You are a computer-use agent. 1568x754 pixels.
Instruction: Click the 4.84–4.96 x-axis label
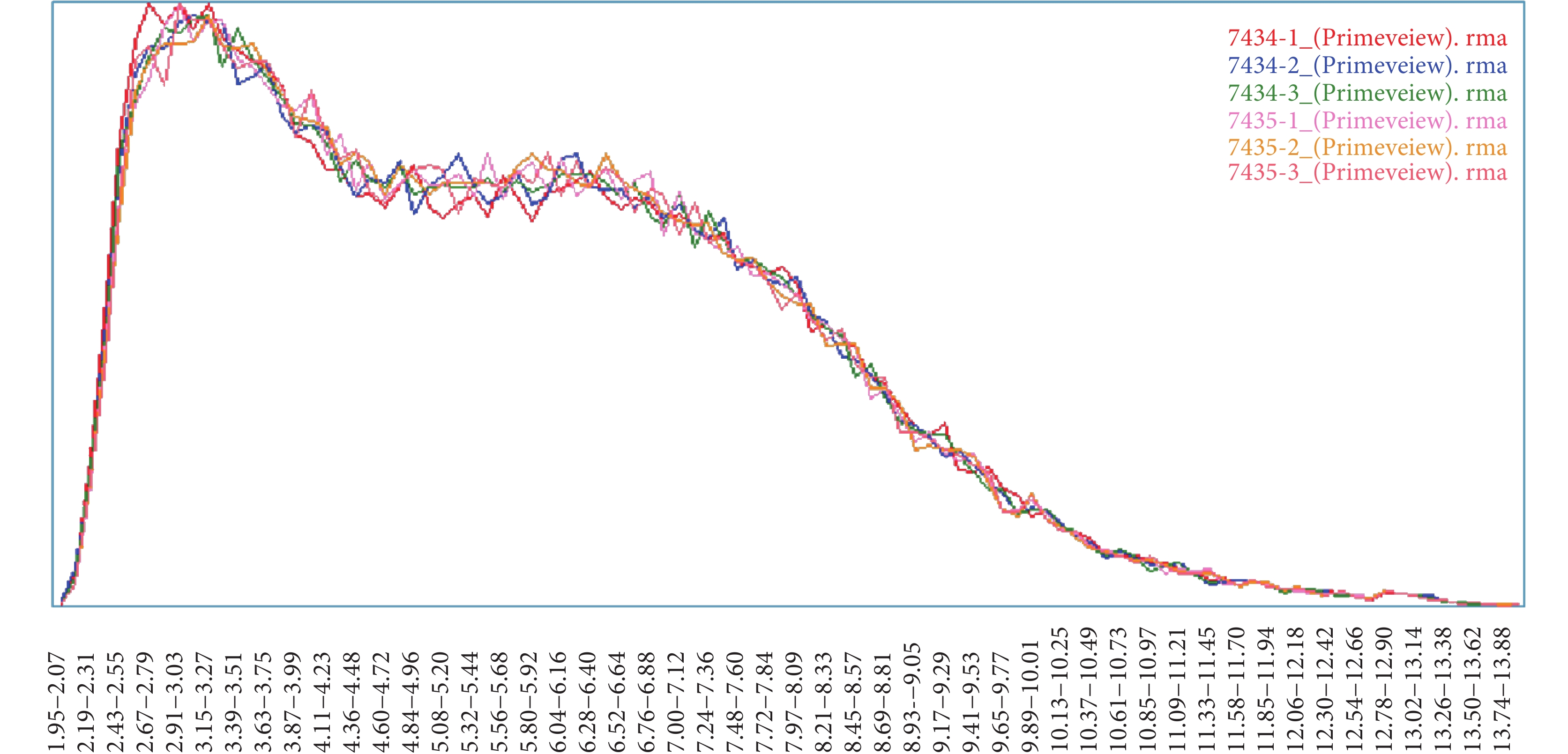tap(411, 701)
